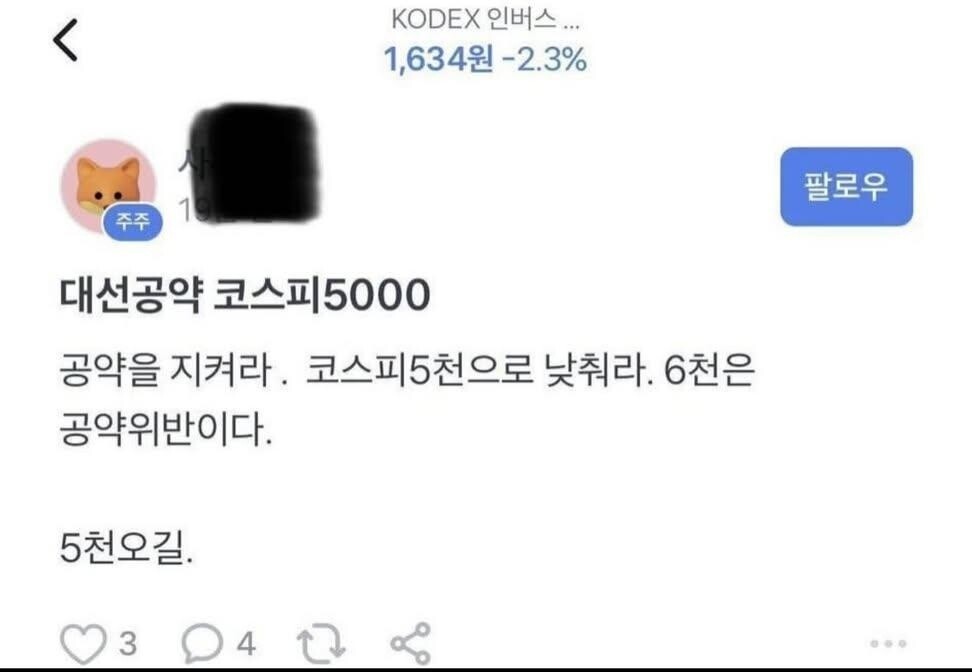Viewport: 972px width, 672px height.
Task: Follow the author with the 팔로우 button
Action: coord(846,187)
